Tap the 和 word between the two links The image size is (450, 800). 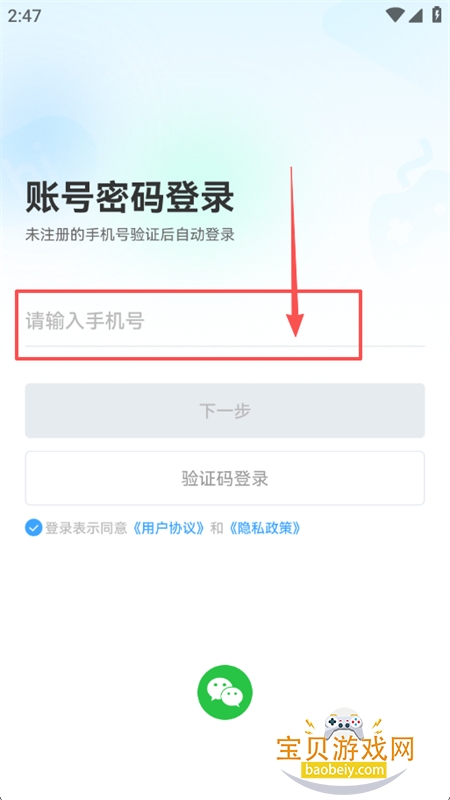[217, 528]
